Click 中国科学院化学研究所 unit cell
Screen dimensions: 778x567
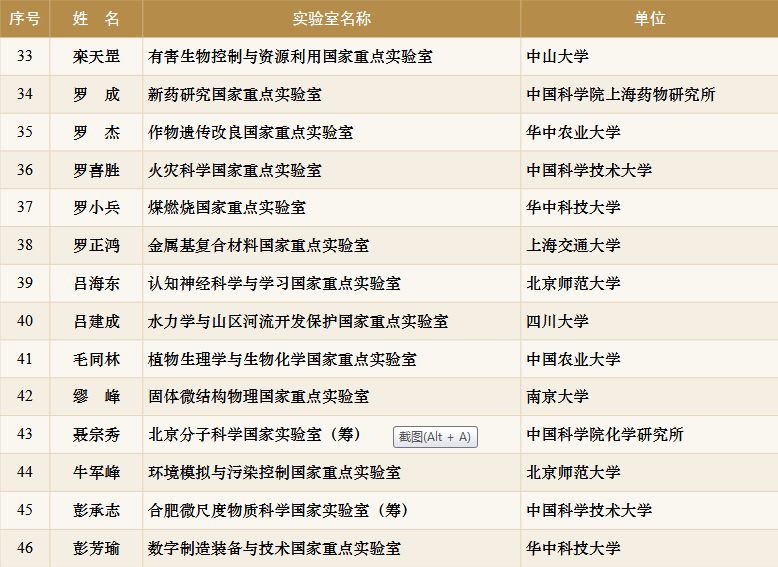coord(605,435)
